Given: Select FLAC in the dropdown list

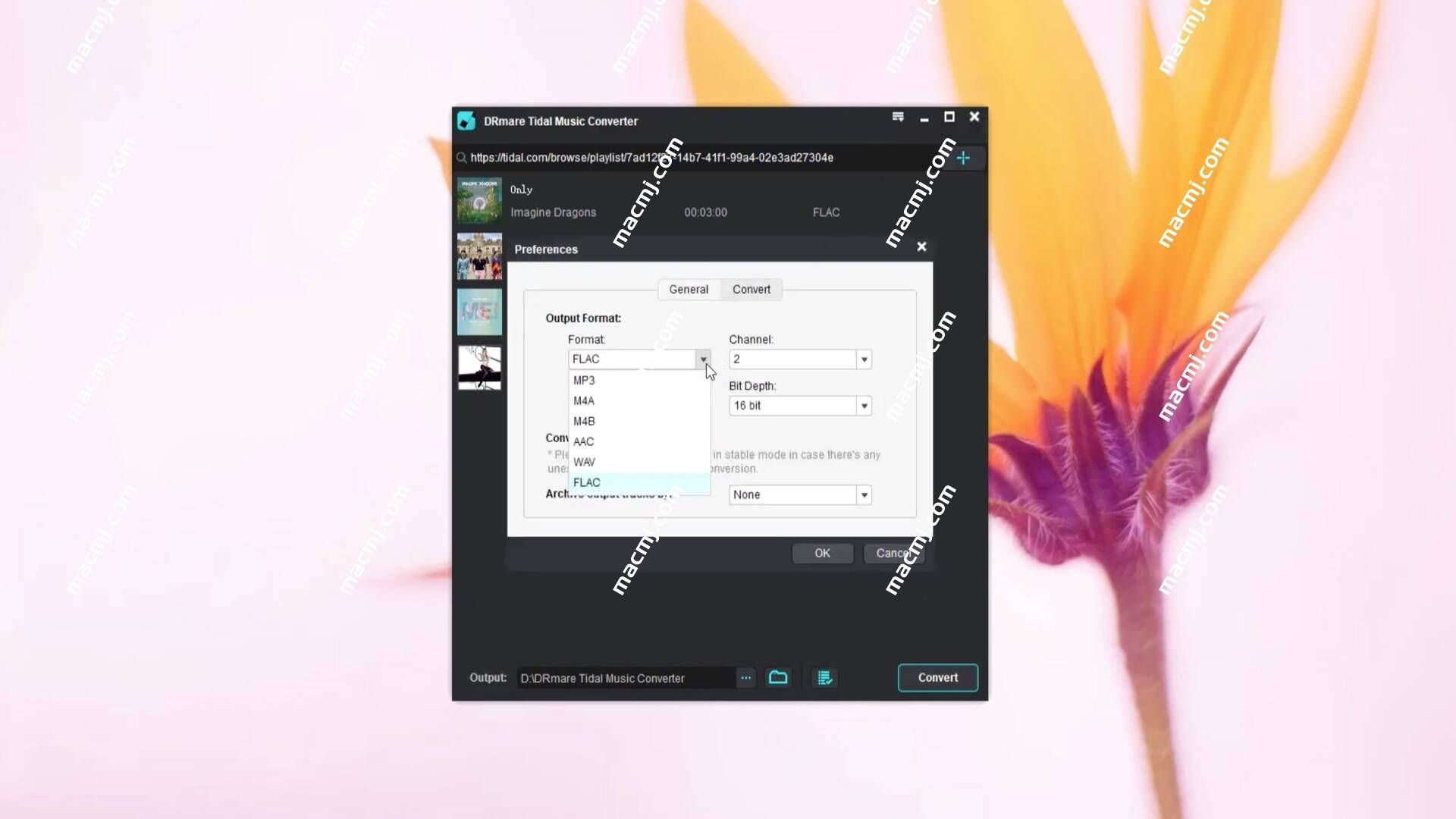Looking at the screenshot, I should [x=639, y=482].
